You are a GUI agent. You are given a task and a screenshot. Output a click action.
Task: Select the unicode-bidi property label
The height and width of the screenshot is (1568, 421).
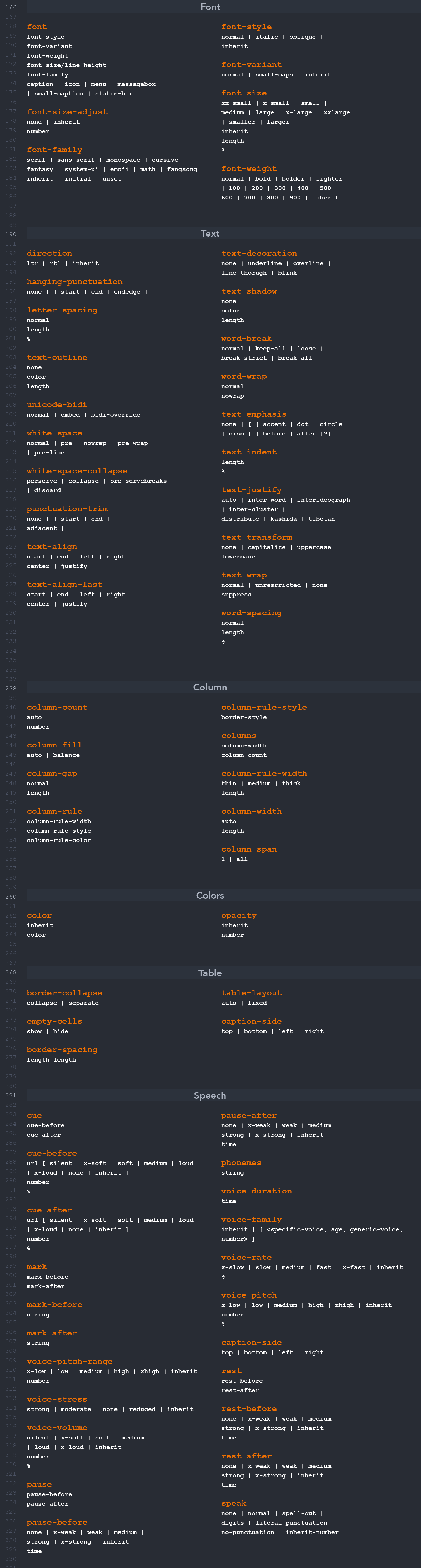57,404
